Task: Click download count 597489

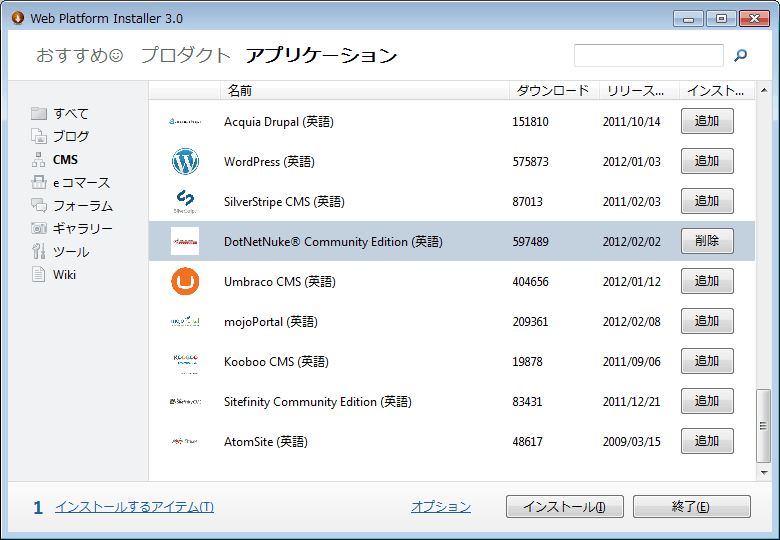Action: 530,242
